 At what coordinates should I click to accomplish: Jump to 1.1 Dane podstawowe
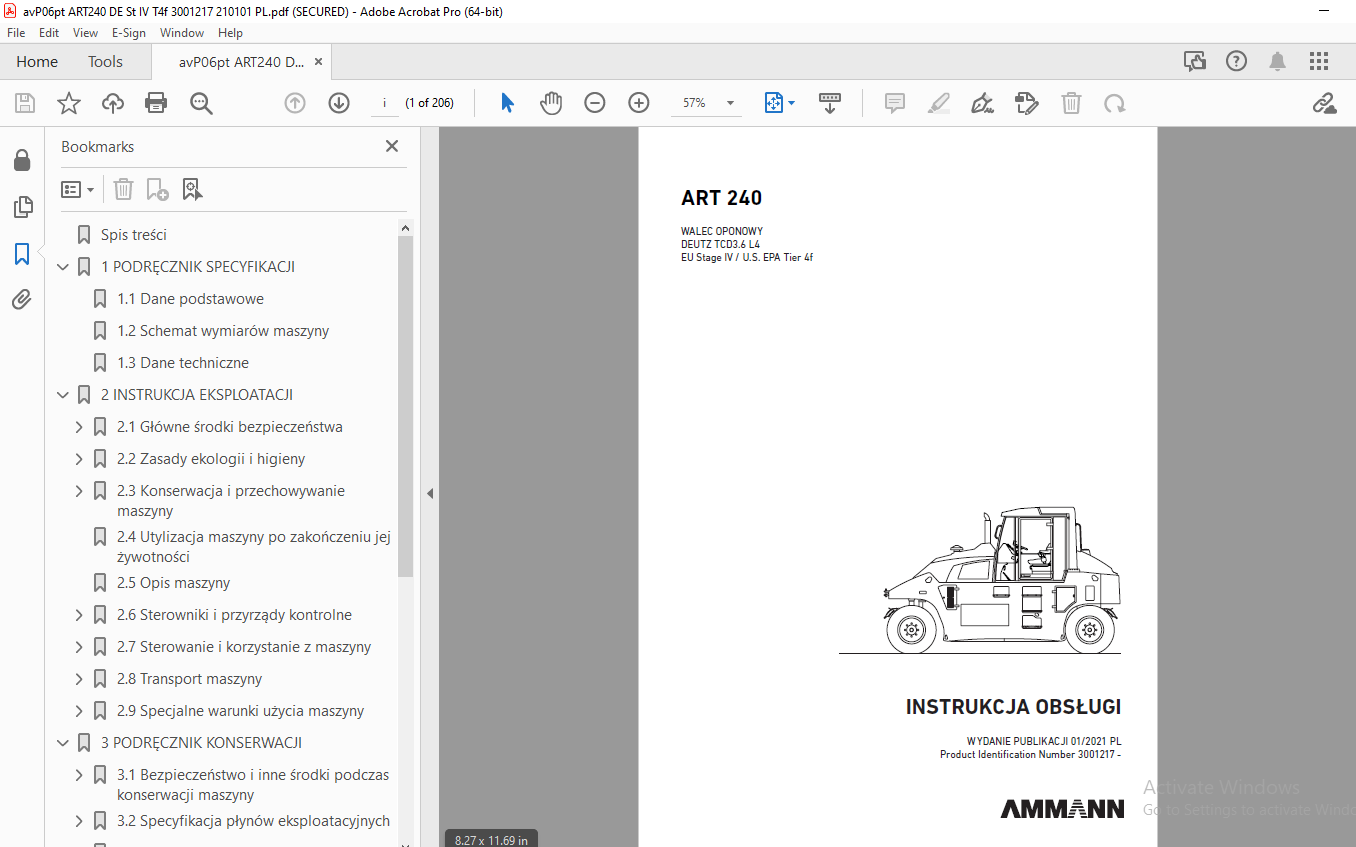click(x=190, y=299)
